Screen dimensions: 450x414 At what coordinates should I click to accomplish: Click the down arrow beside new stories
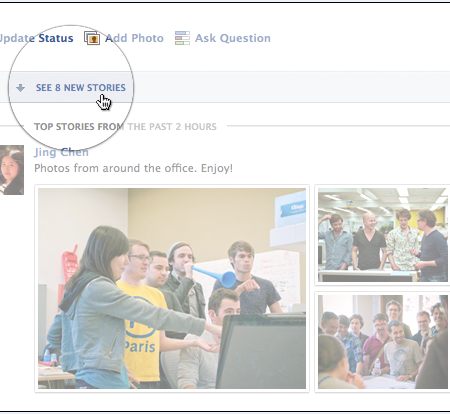point(21,88)
